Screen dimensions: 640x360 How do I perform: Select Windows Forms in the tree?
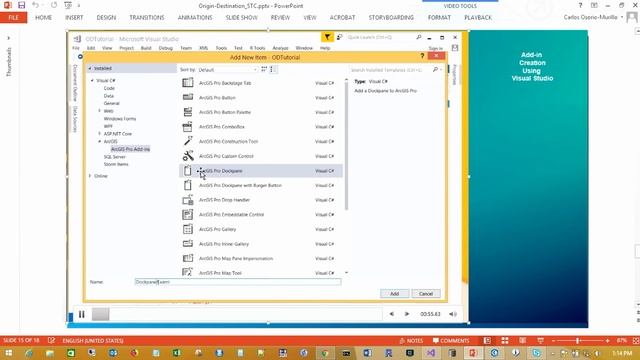pyautogui.click(x=120, y=118)
